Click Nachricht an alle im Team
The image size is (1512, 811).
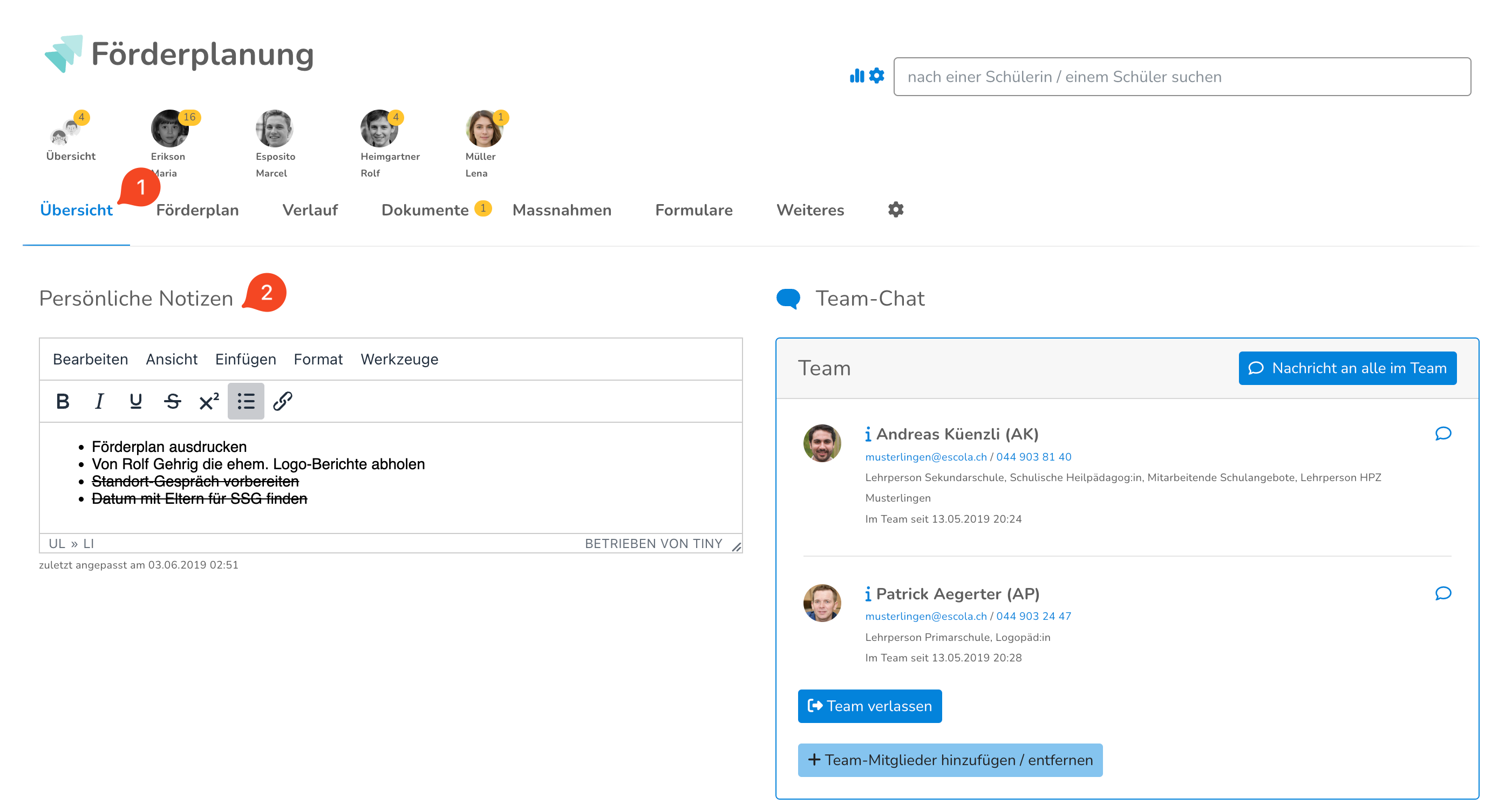1347,368
